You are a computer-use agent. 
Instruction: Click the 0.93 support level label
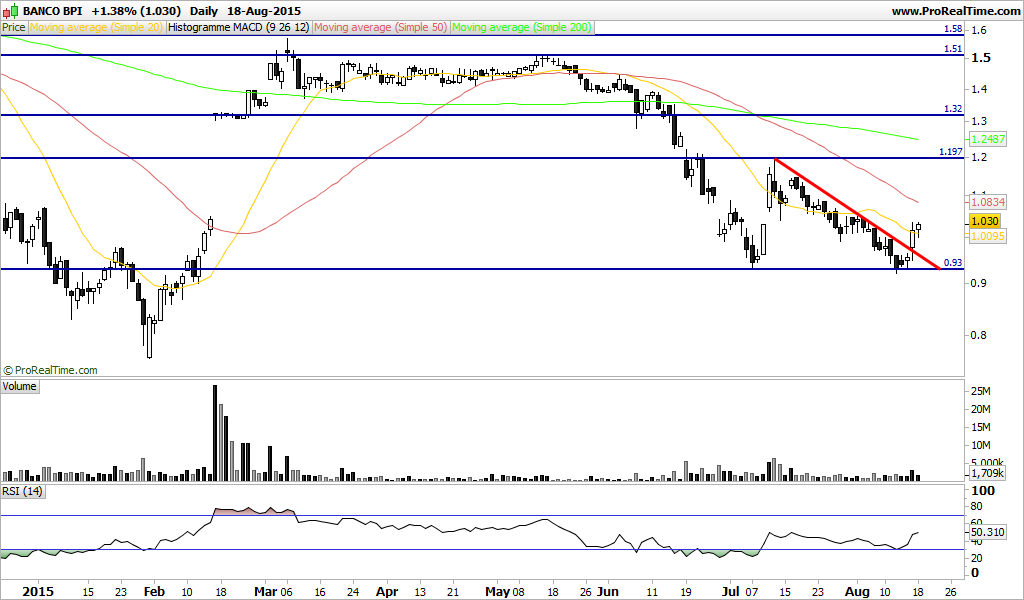click(x=953, y=262)
